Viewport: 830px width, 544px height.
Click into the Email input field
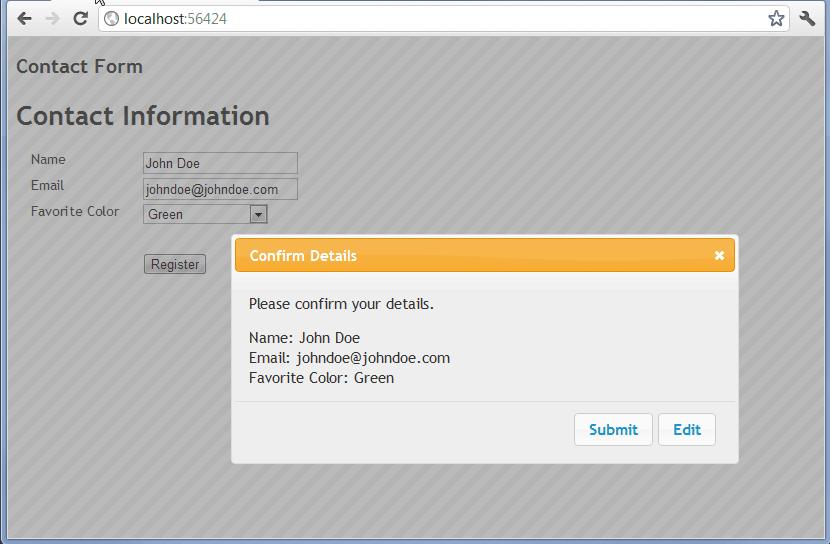tap(220, 189)
